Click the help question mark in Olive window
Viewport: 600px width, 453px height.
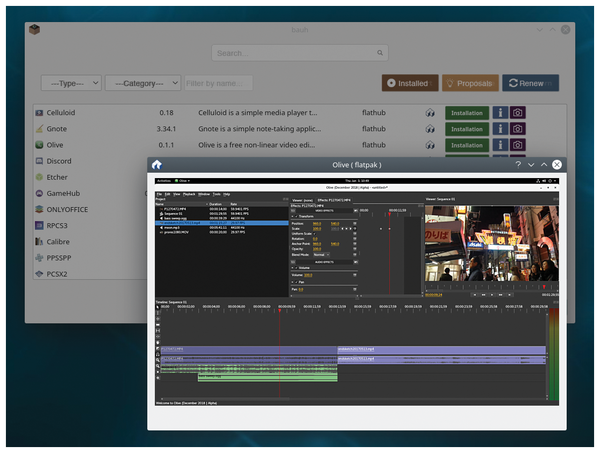518,165
